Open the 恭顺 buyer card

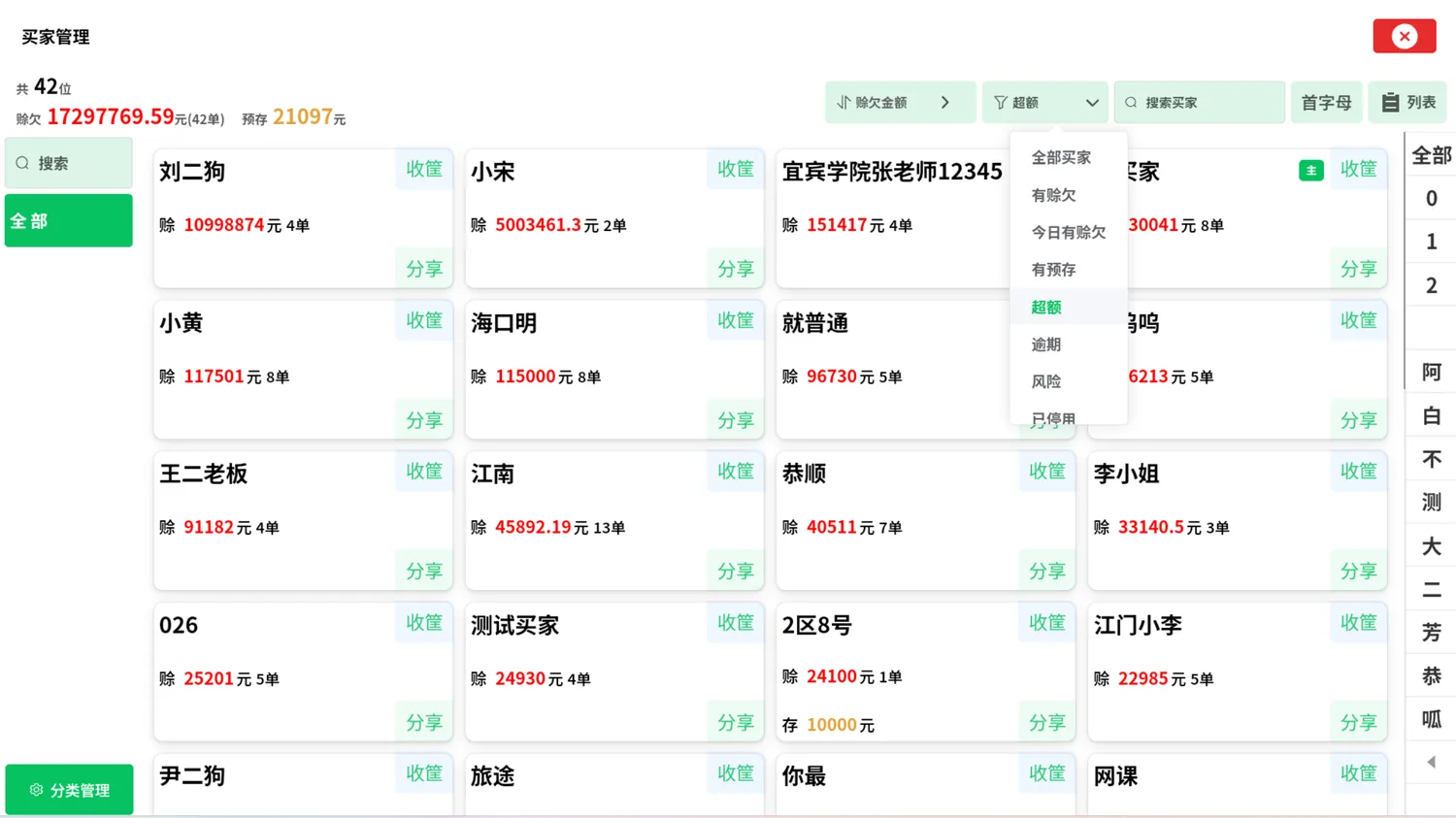pos(926,520)
